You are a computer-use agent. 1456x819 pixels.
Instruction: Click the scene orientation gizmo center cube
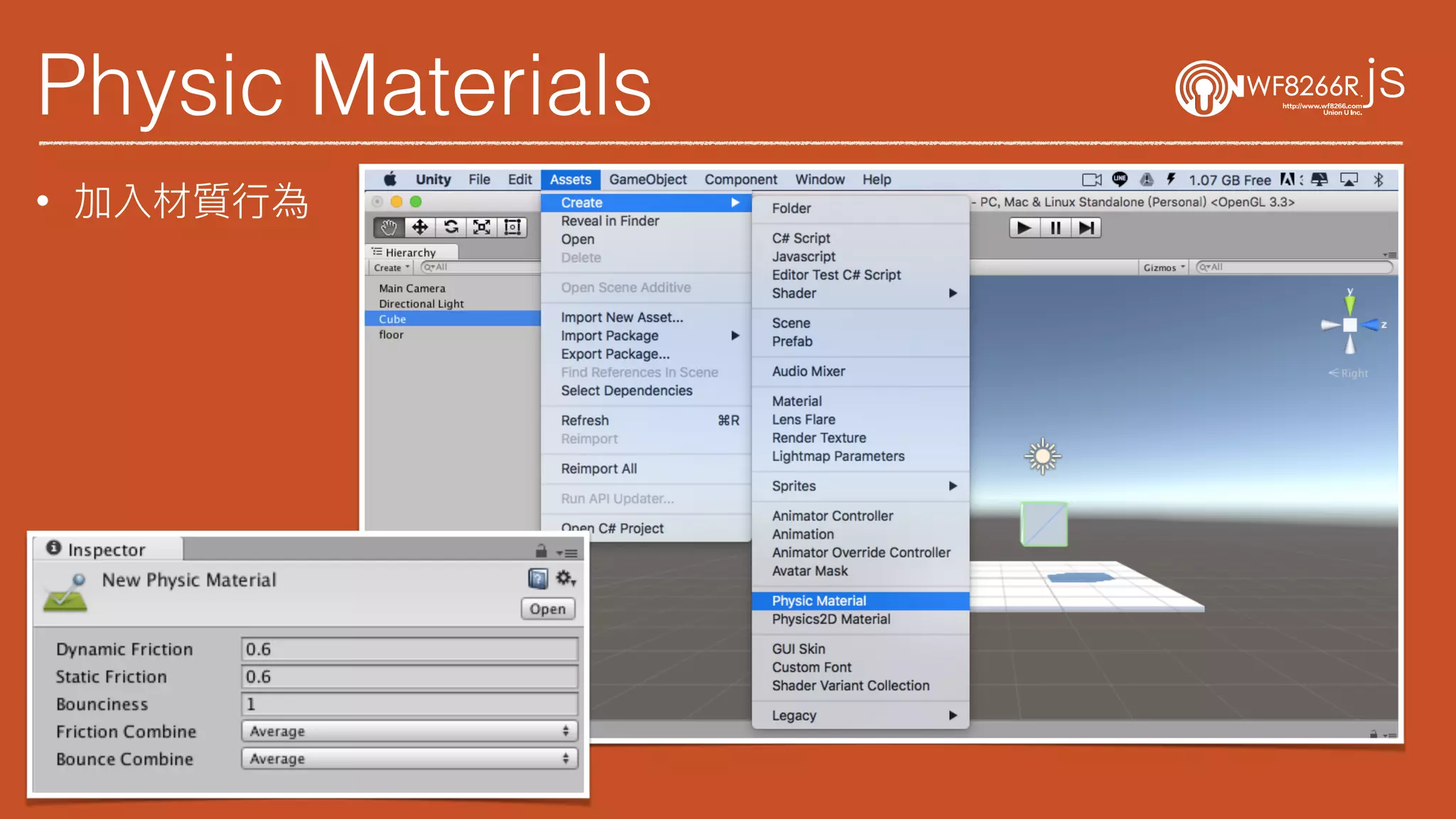pyautogui.click(x=1350, y=325)
